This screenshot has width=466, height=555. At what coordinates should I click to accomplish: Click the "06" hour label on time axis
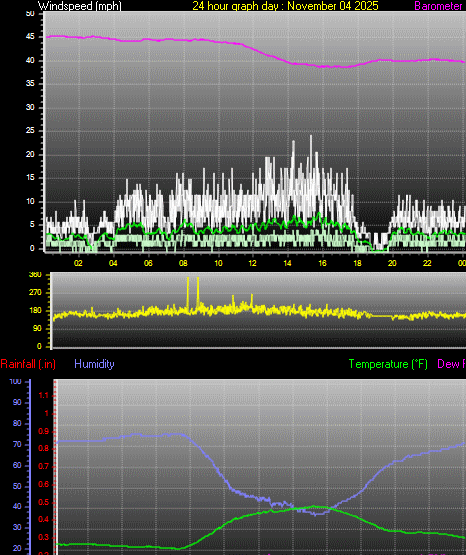(x=148, y=263)
